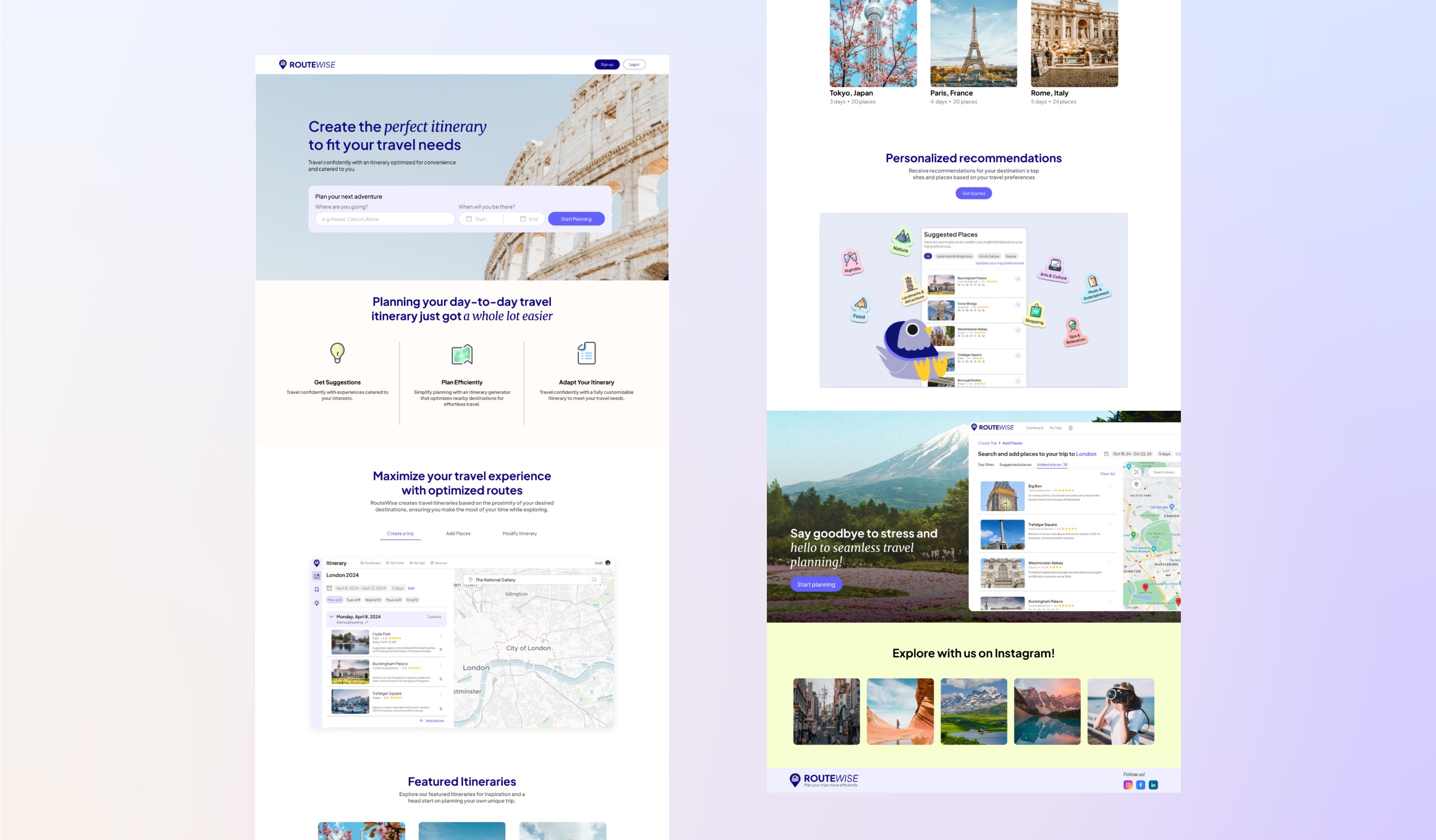Viewport: 1436px width, 840px height.
Task: Click the lightbulb icon in itinerary sidebar
Action: click(317, 603)
